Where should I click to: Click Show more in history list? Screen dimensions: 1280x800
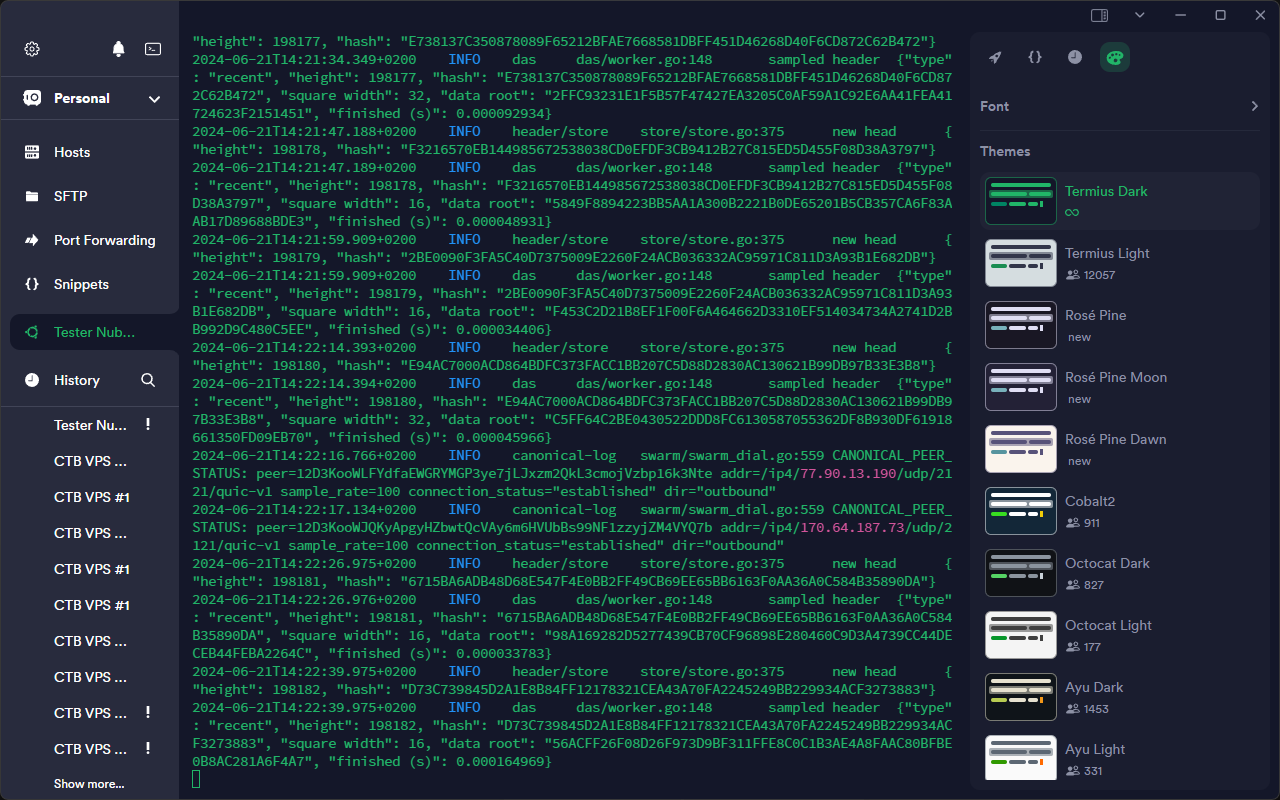(89, 784)
